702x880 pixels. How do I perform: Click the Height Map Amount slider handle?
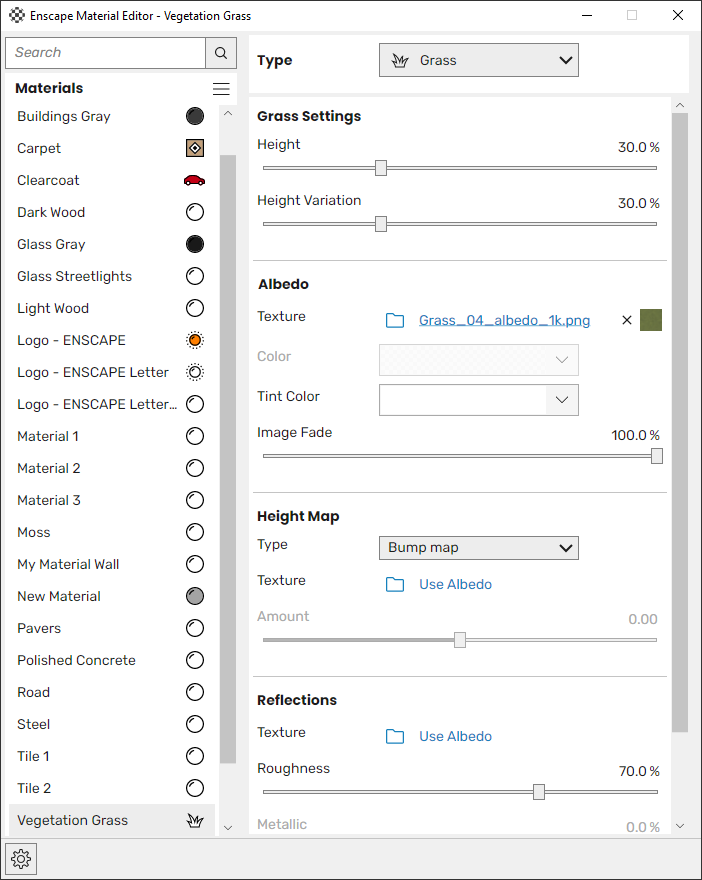tap(460, 640)
